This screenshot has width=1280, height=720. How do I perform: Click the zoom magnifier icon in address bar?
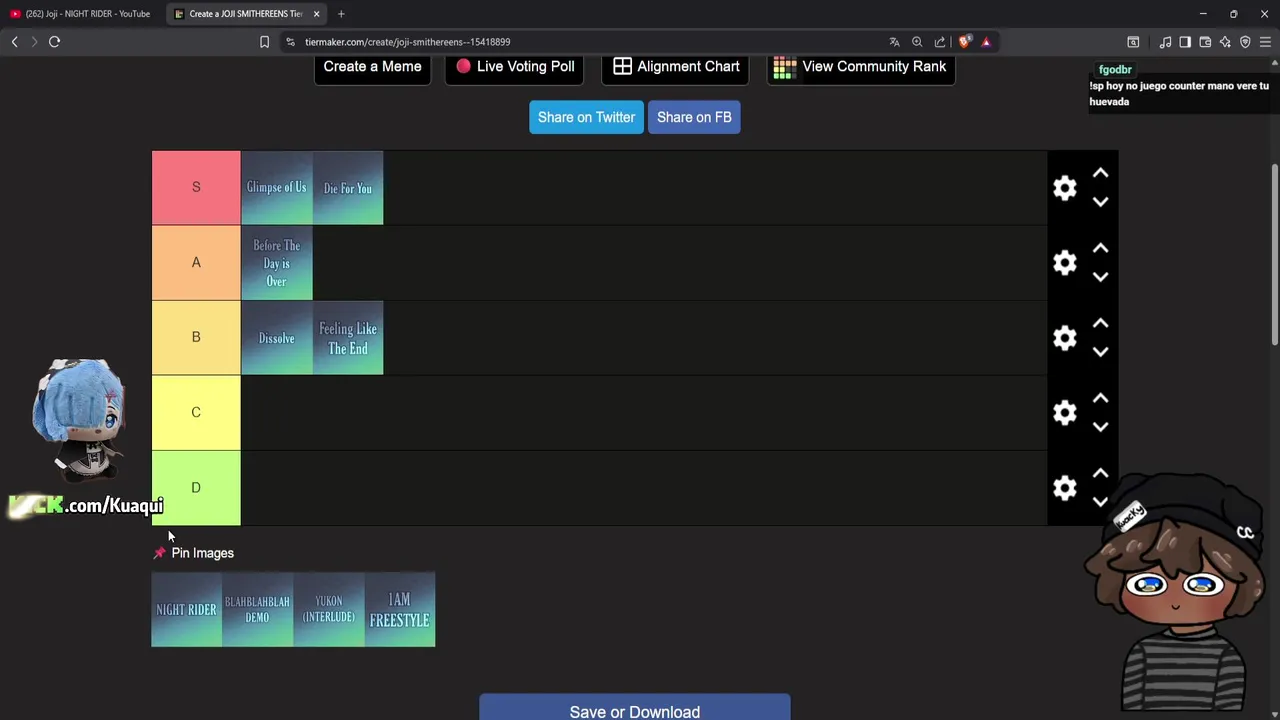917,42
